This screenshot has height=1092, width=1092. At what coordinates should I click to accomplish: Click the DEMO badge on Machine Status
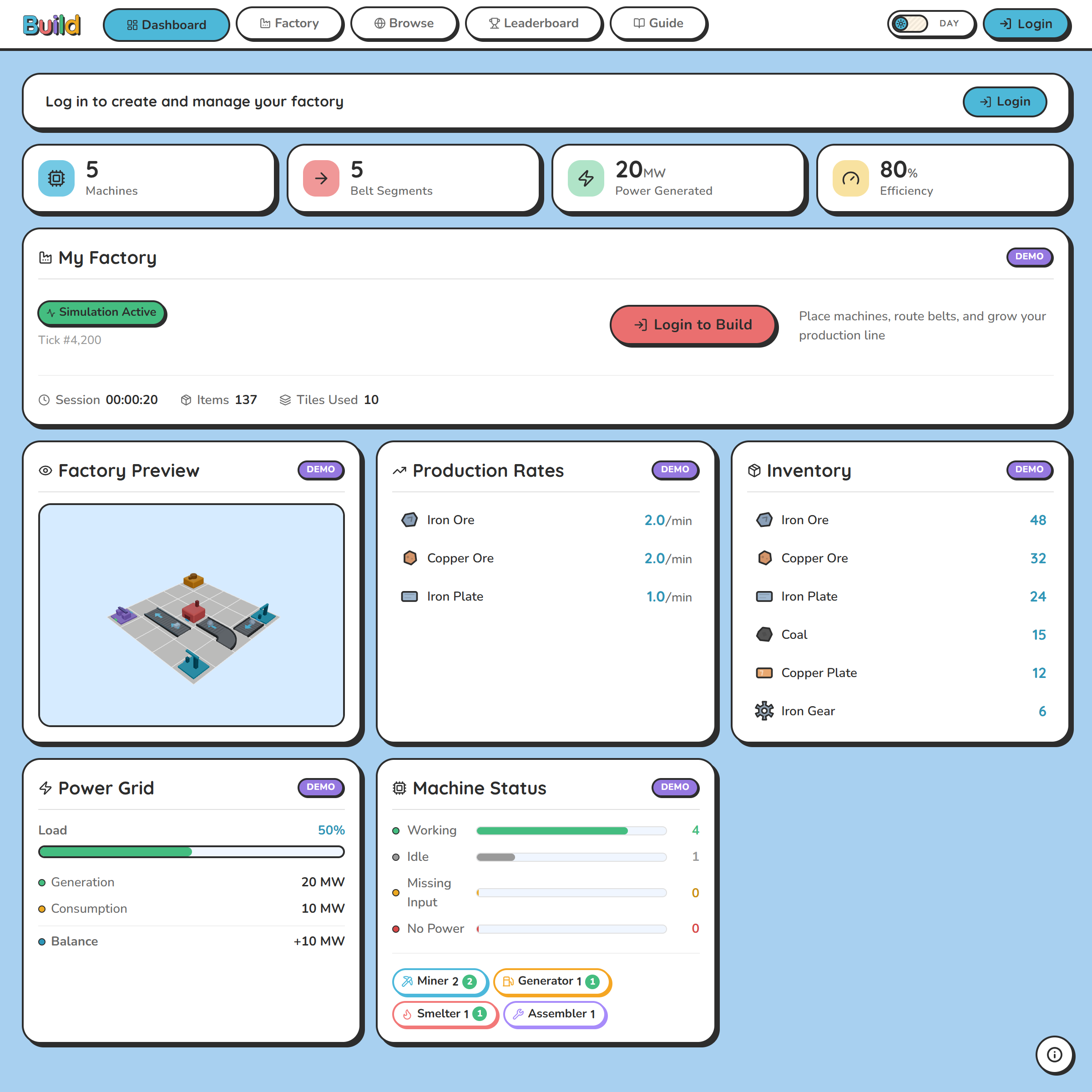675,787
